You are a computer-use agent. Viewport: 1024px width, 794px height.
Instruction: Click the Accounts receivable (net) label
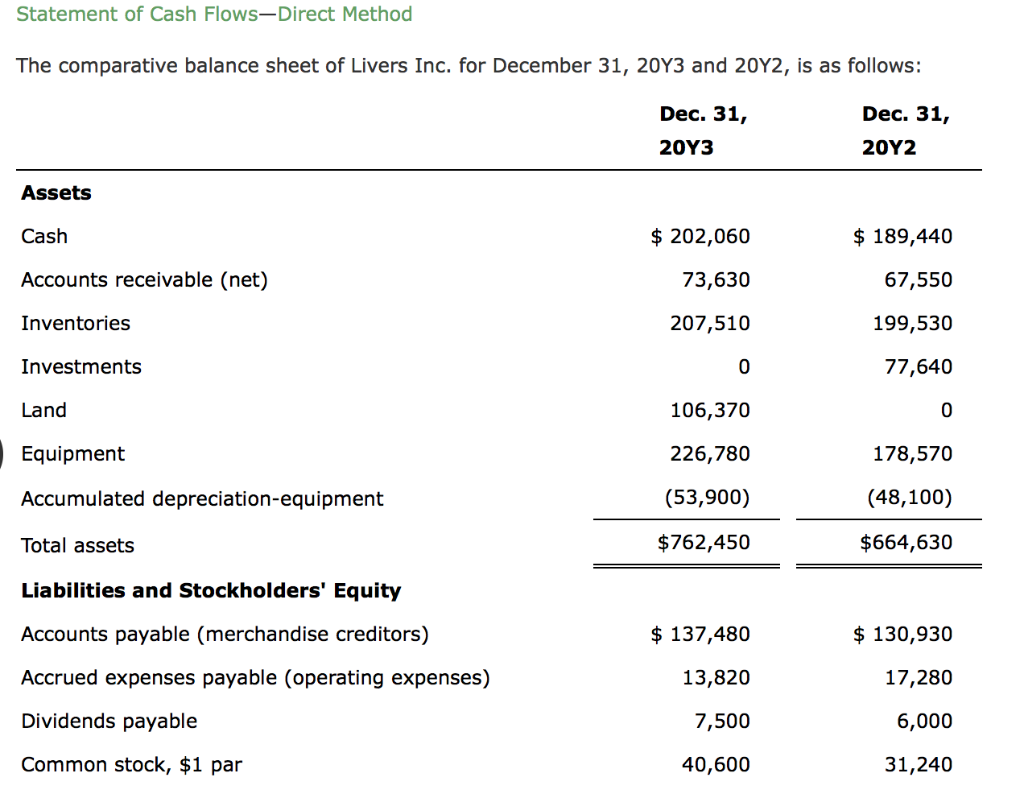(x=144, y=279)
